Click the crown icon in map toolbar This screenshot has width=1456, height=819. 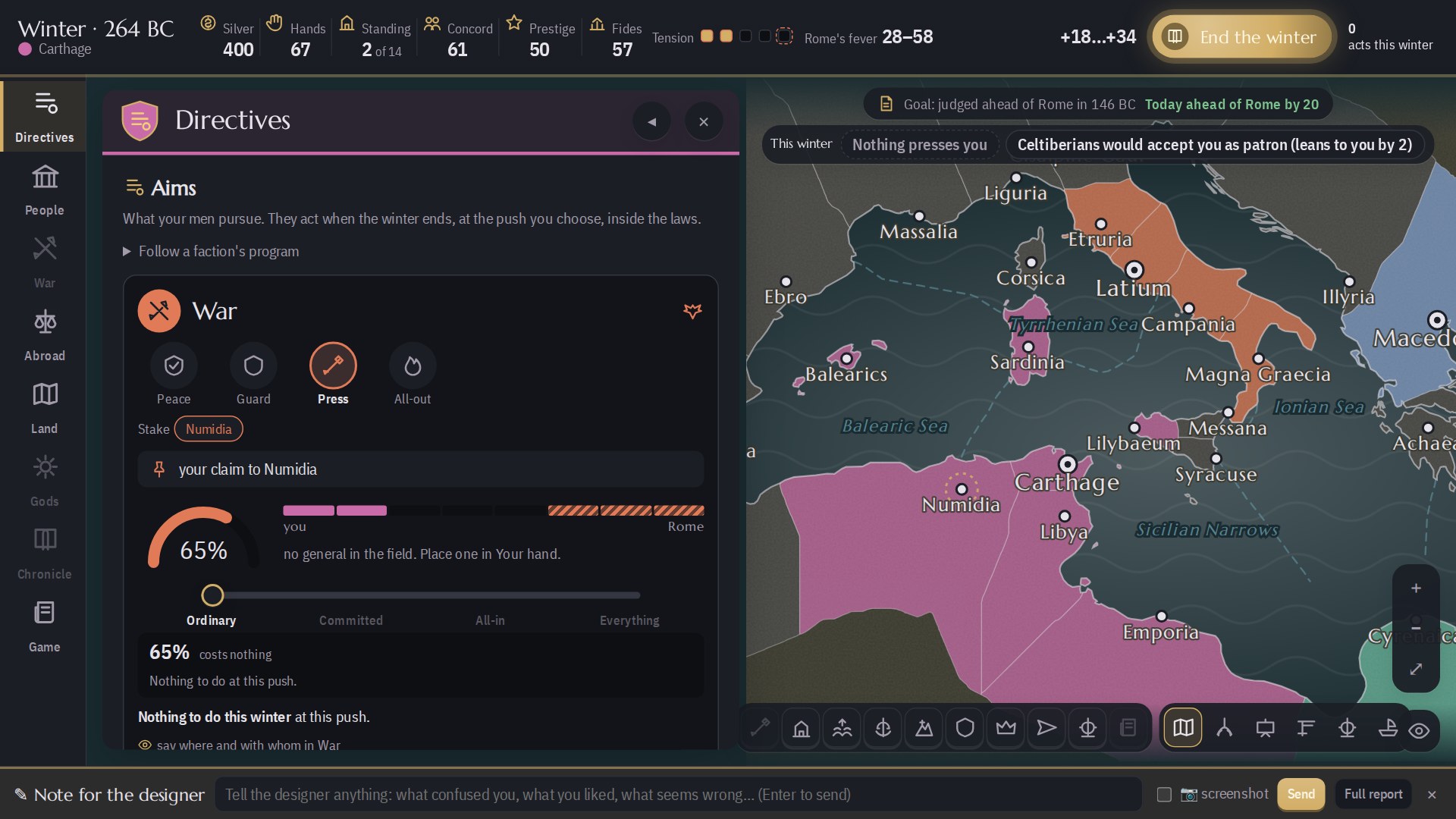click(x=1006, y=728)
